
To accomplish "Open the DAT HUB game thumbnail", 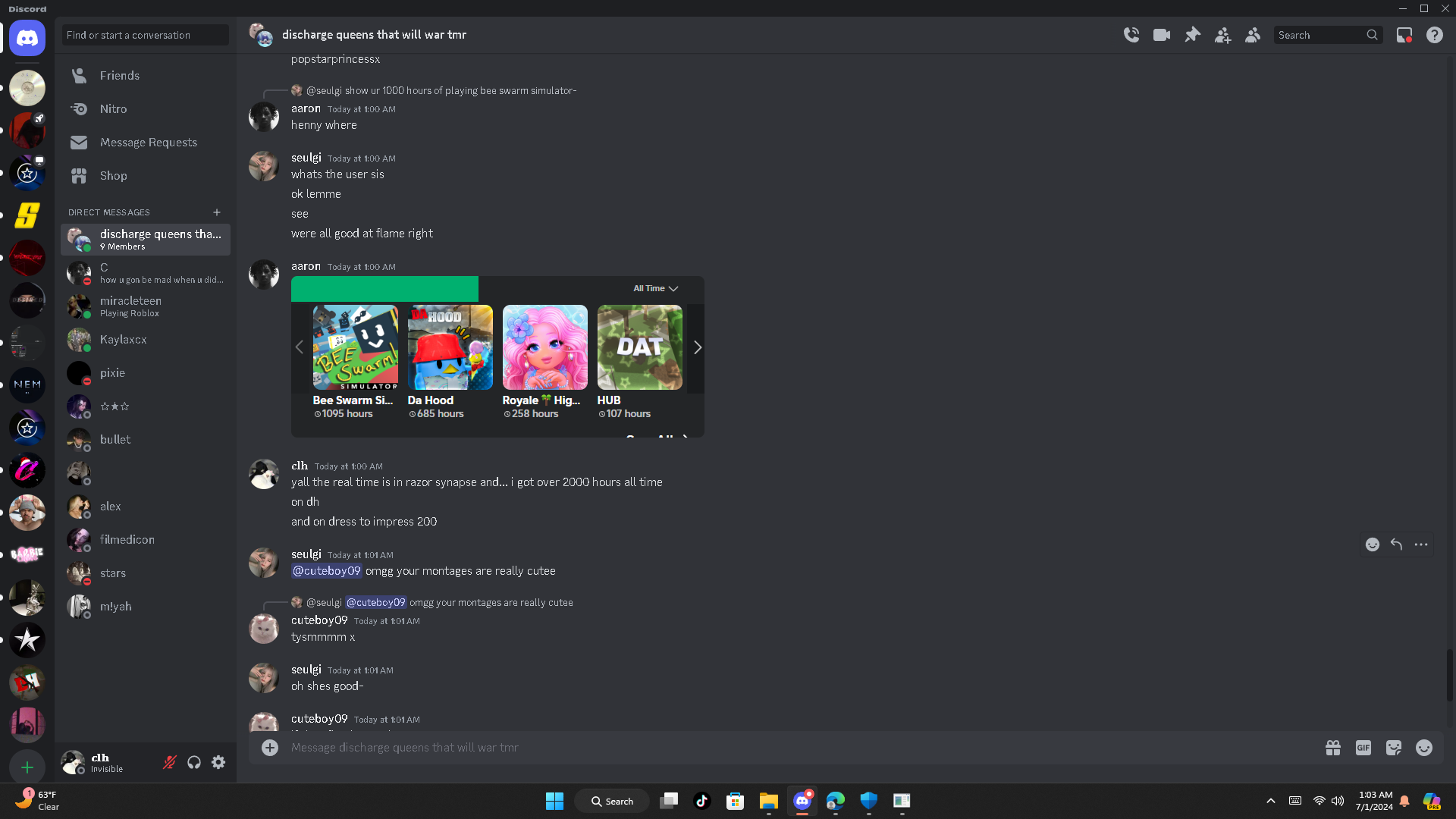I will 640,347.
